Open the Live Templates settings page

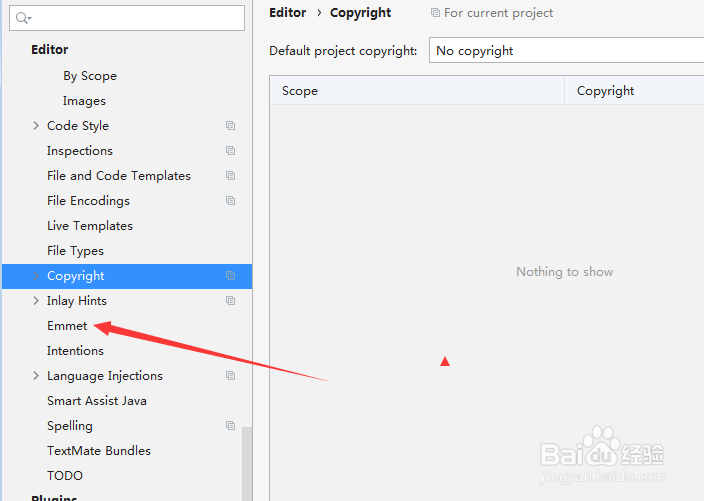coord(89,226)
